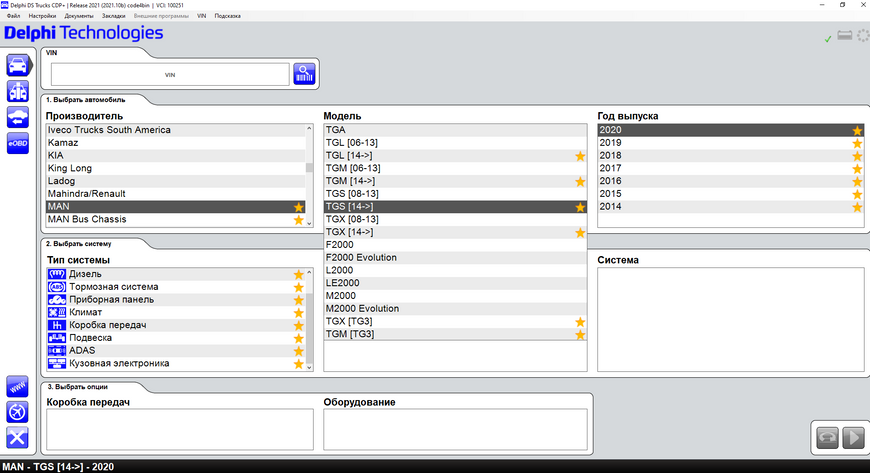
Task: Toggle the favorite star on MAN Bus Chassis
Action: (299, 220)
